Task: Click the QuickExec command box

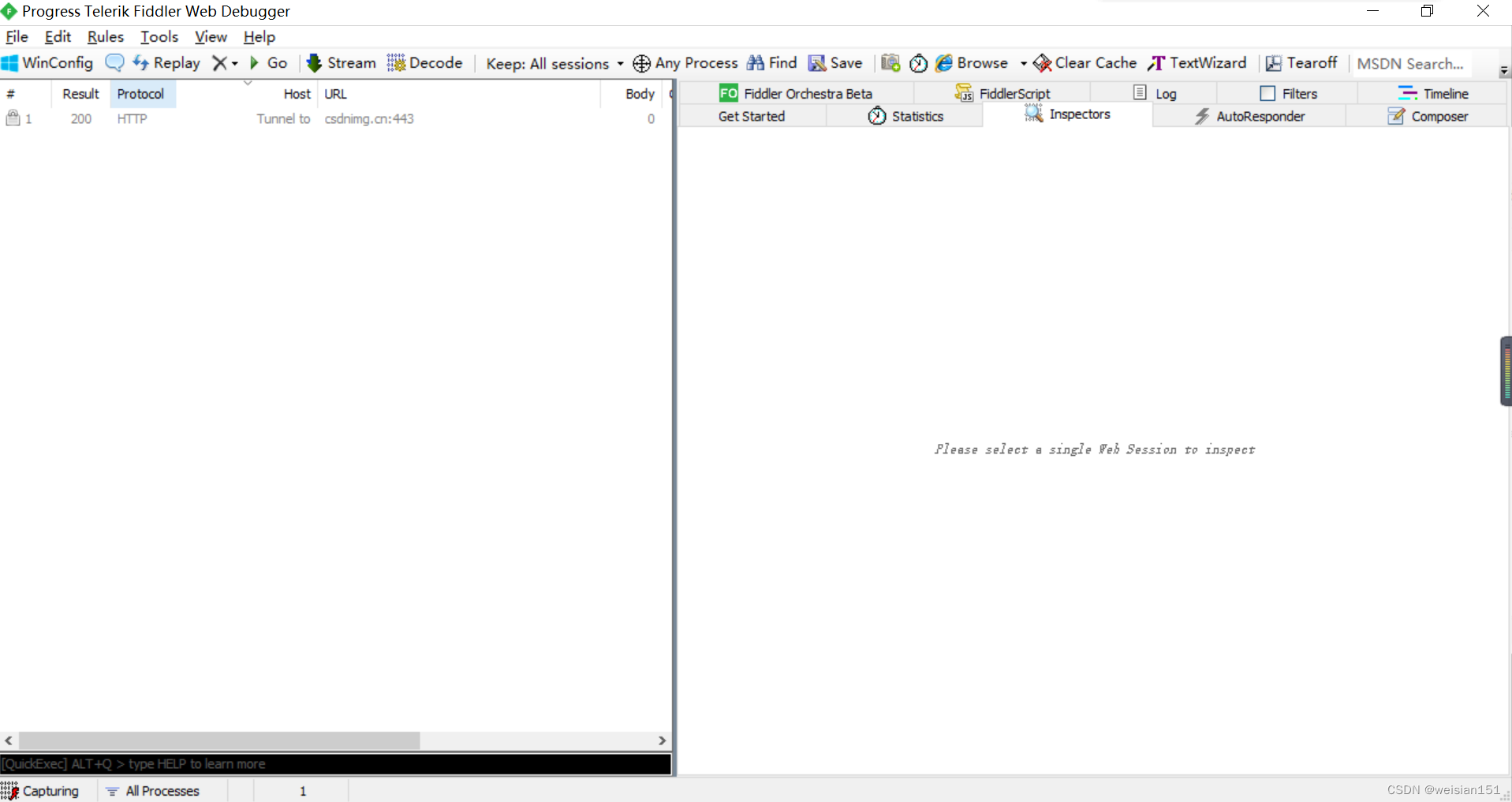Action: tap(336, 764)
